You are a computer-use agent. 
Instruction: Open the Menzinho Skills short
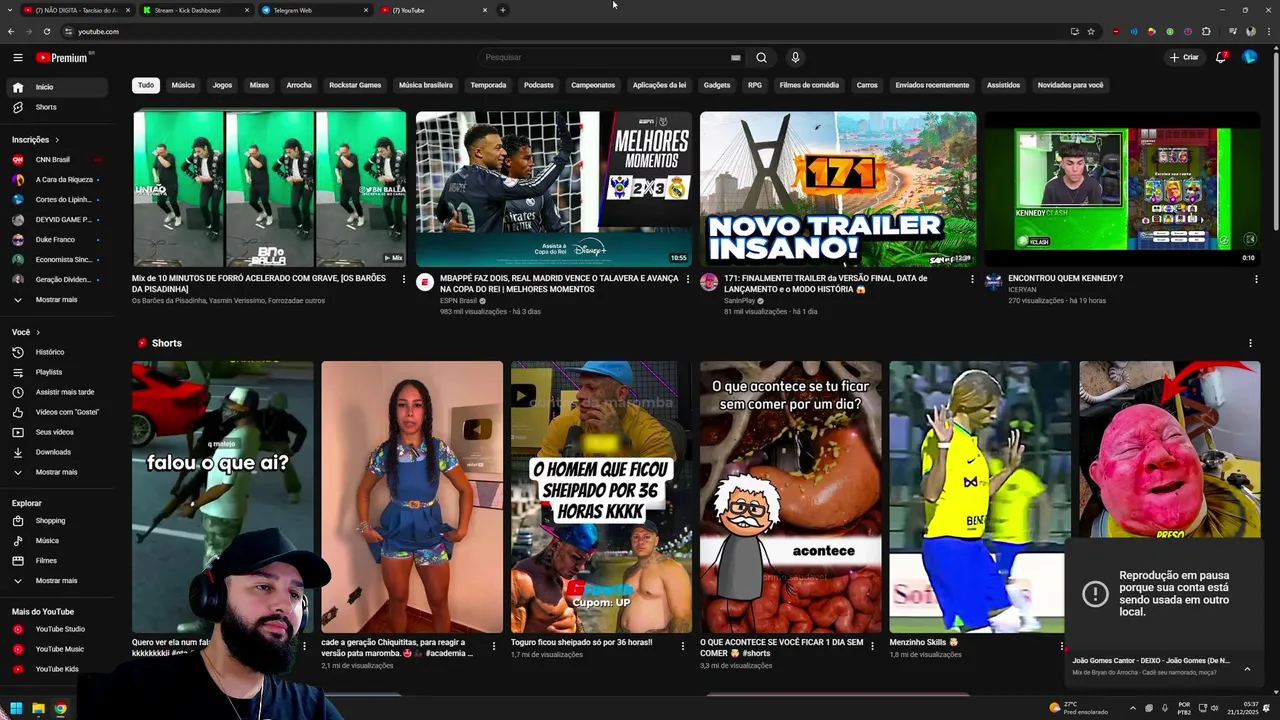click(x=979, y=497)
